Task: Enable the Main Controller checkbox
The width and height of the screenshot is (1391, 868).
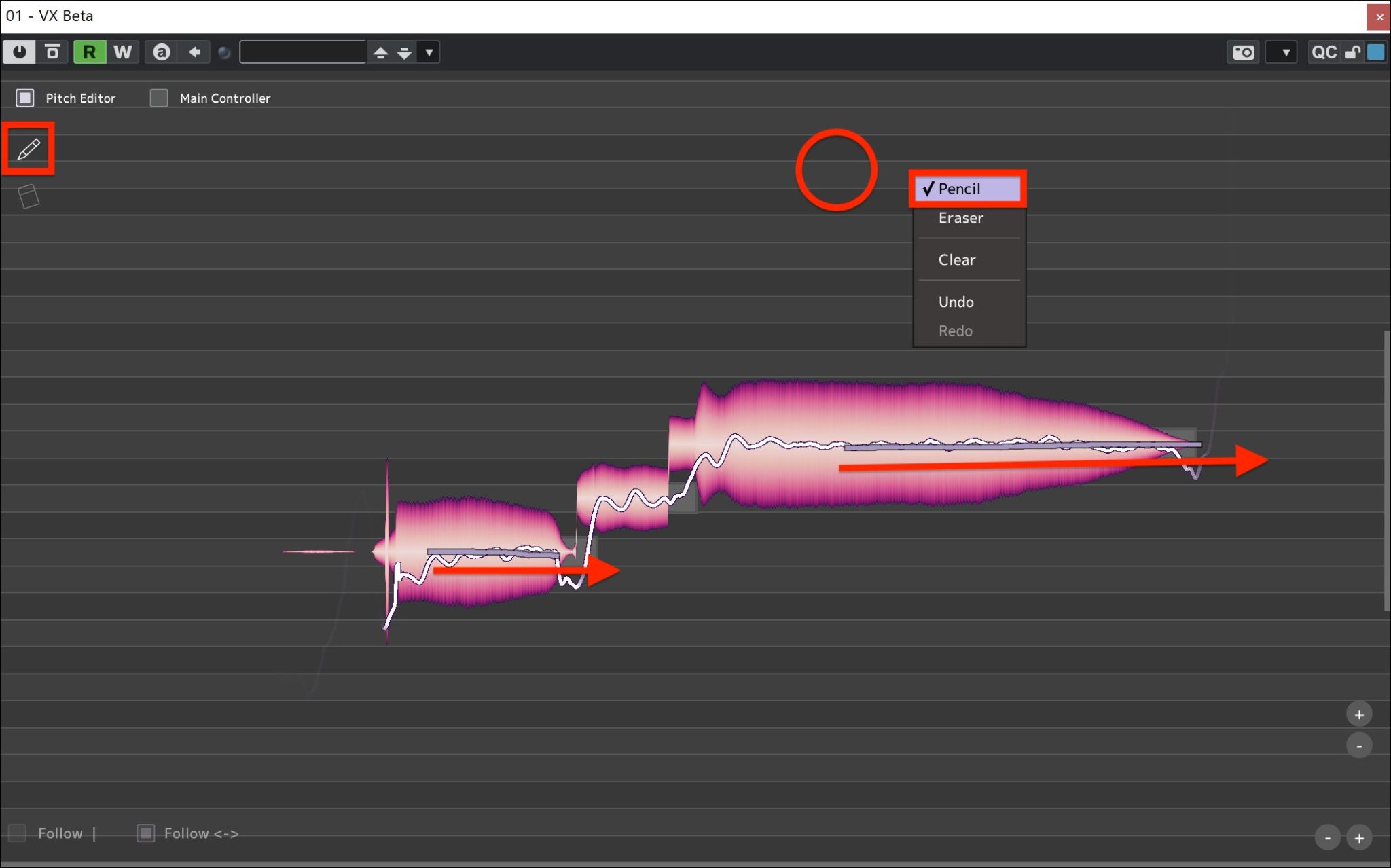Action: (159, 98)
